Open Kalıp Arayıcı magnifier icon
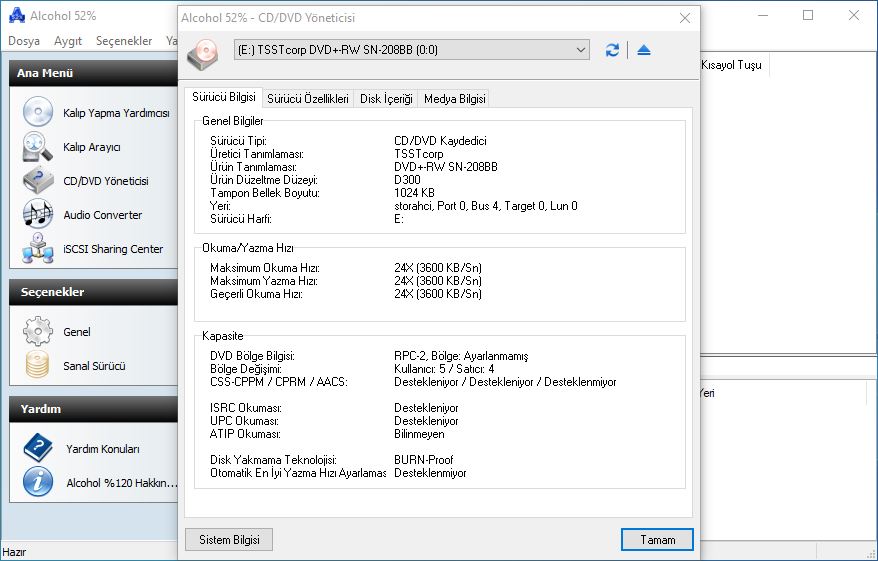Viewport: 878px width, 561px height. [x=38, y=147]
